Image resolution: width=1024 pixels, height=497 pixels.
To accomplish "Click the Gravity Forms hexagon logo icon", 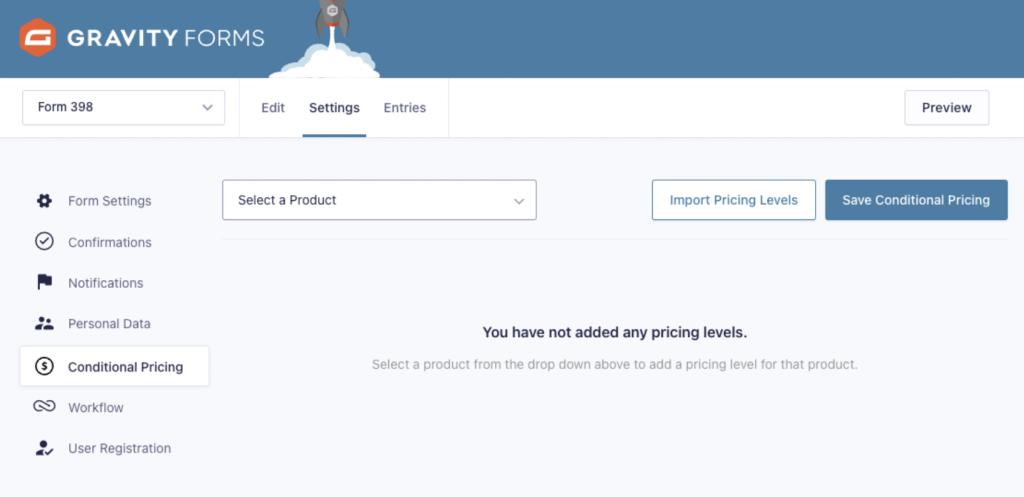I will (37, 38).
